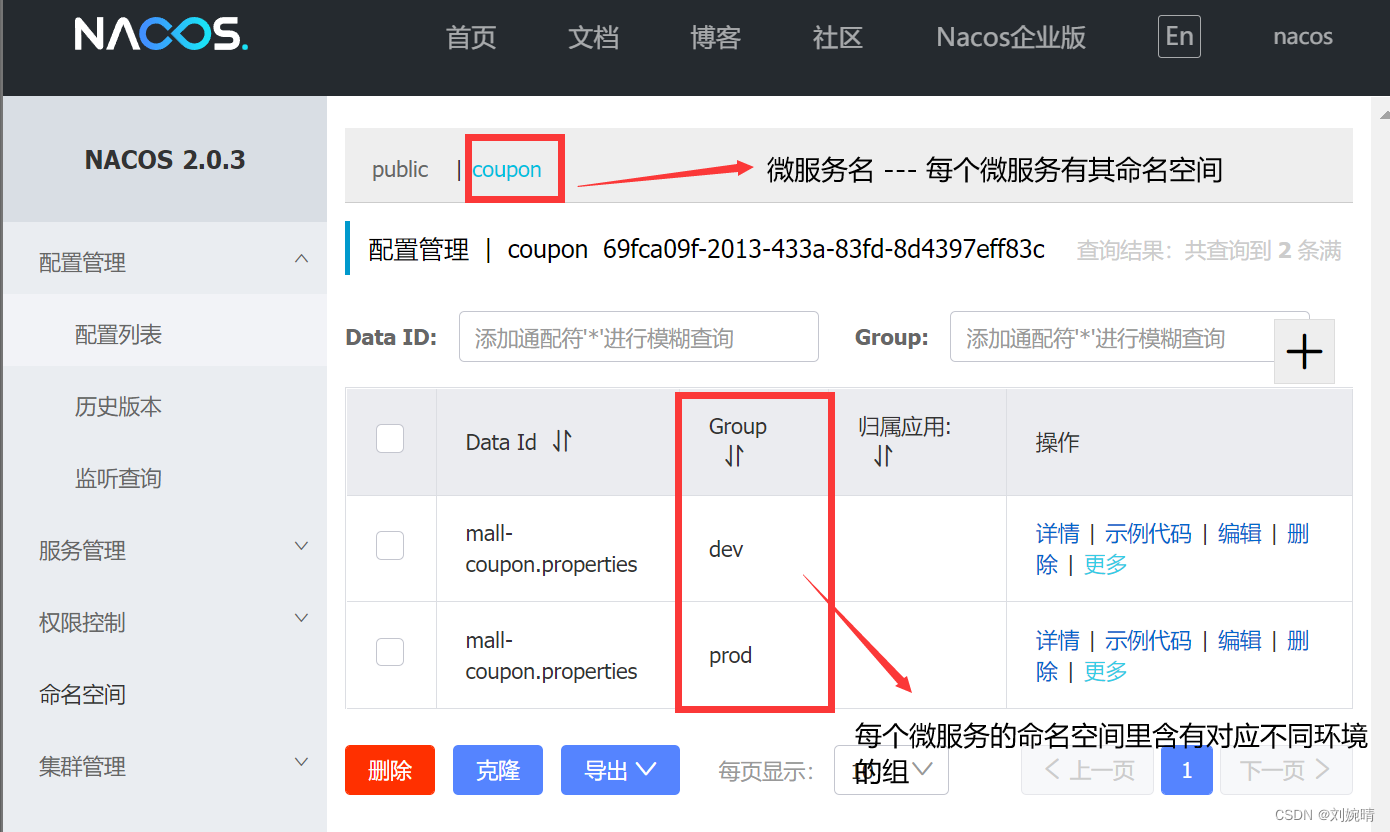Image resolution: width=1390 pixels, height=832 pixels.
Task: Tick the select-all checkbox in table header
Action: (390, 439)
